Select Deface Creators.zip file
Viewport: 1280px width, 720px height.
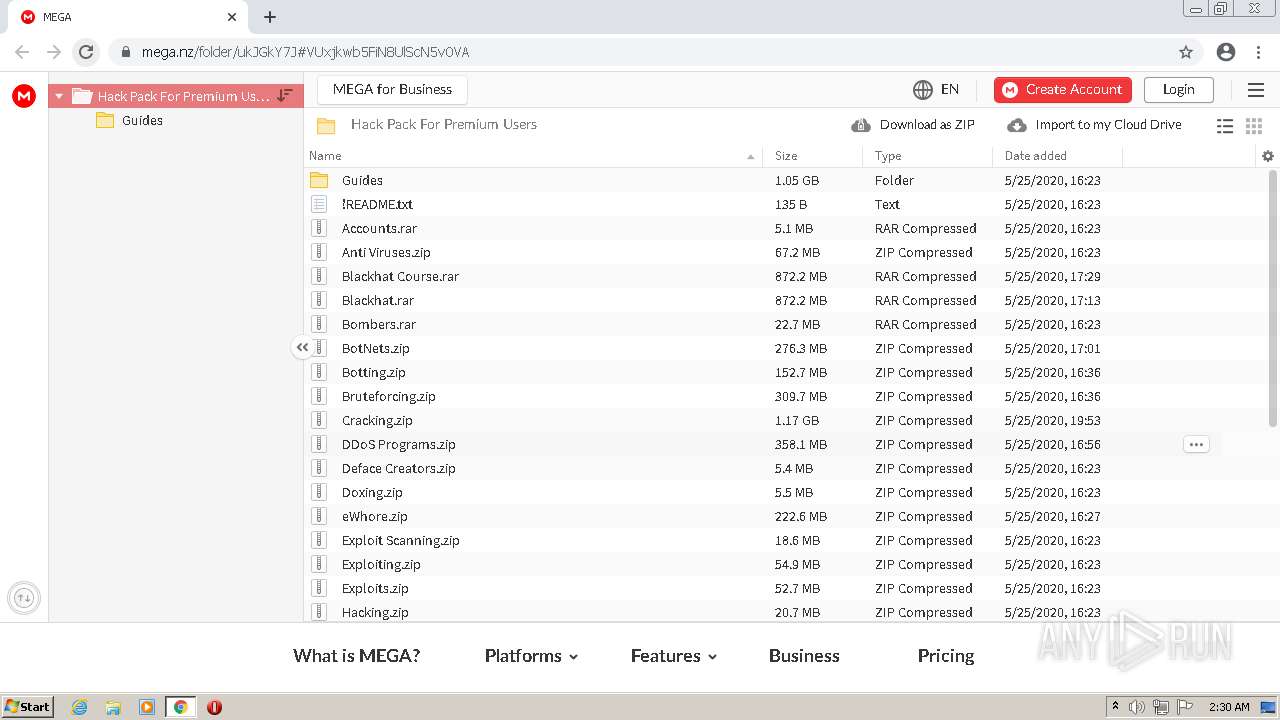399,469
